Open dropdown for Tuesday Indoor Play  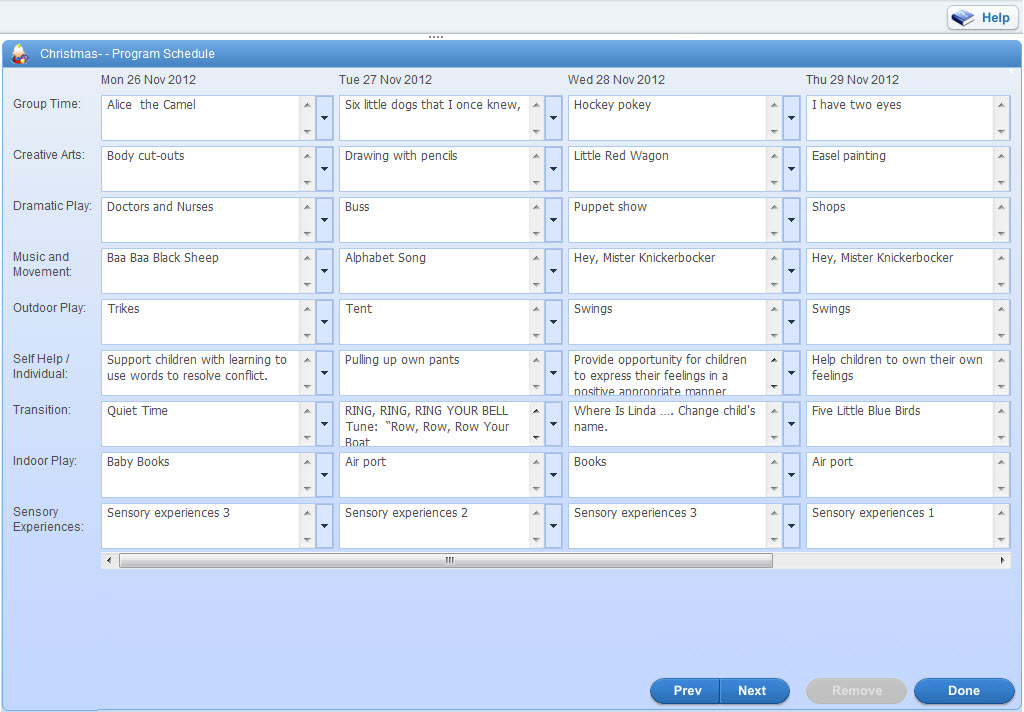coord(554,475)
